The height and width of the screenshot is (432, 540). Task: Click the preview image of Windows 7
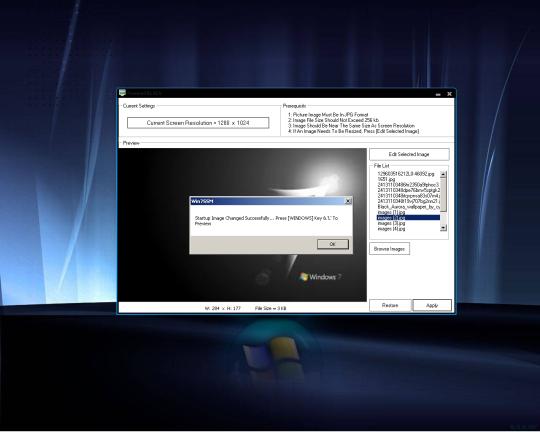point(242,225)
